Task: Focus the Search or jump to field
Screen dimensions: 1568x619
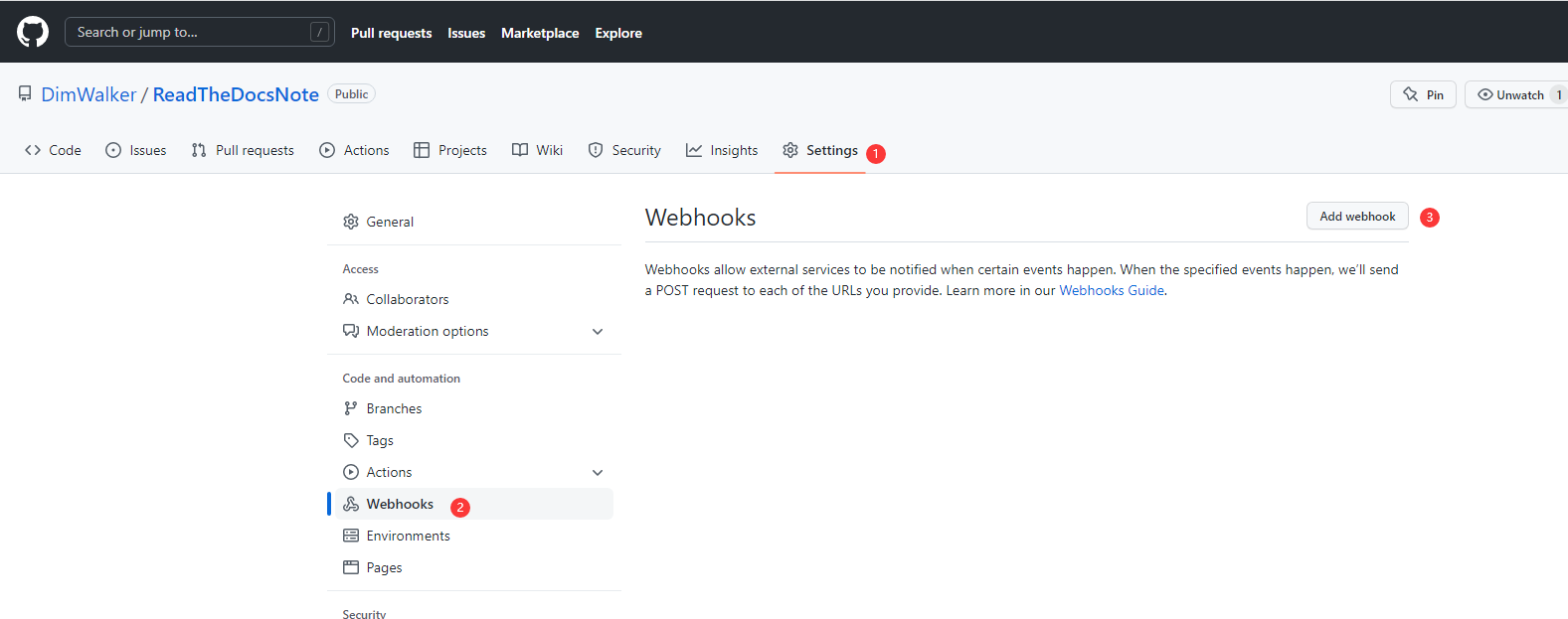Action: point(200,32)
